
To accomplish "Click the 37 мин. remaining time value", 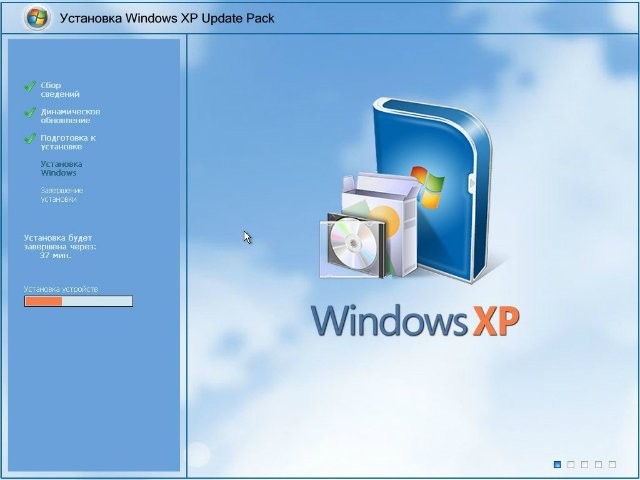I will point(56,256).
